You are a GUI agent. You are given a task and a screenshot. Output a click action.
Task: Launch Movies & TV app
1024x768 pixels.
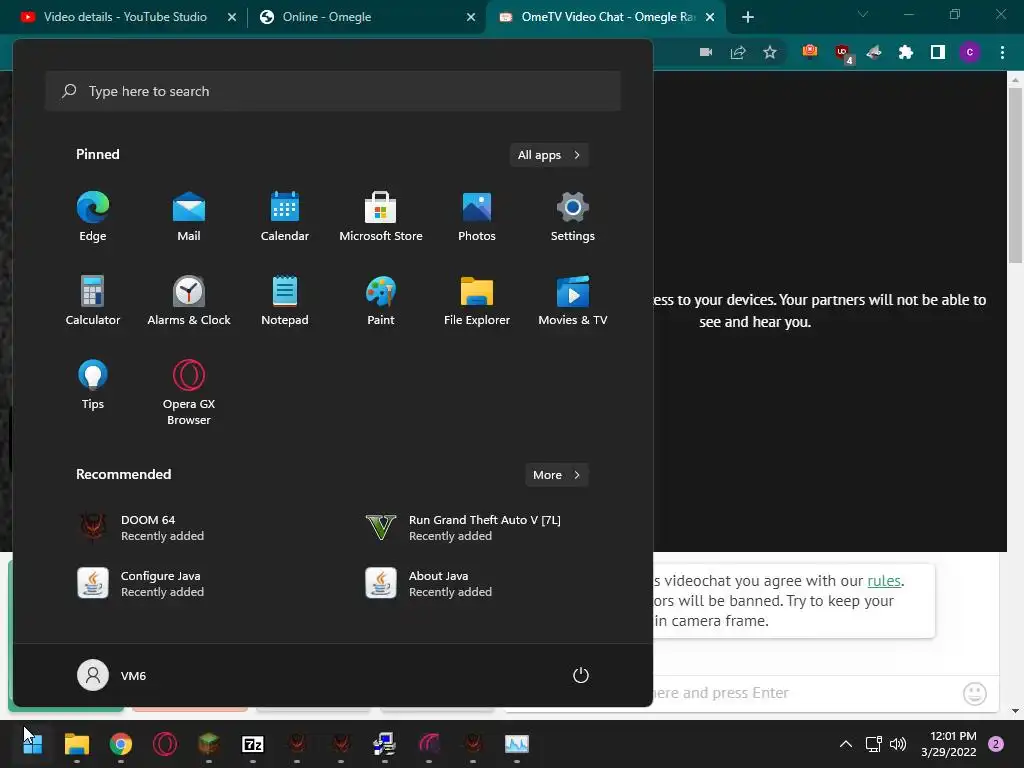[573, 300]
